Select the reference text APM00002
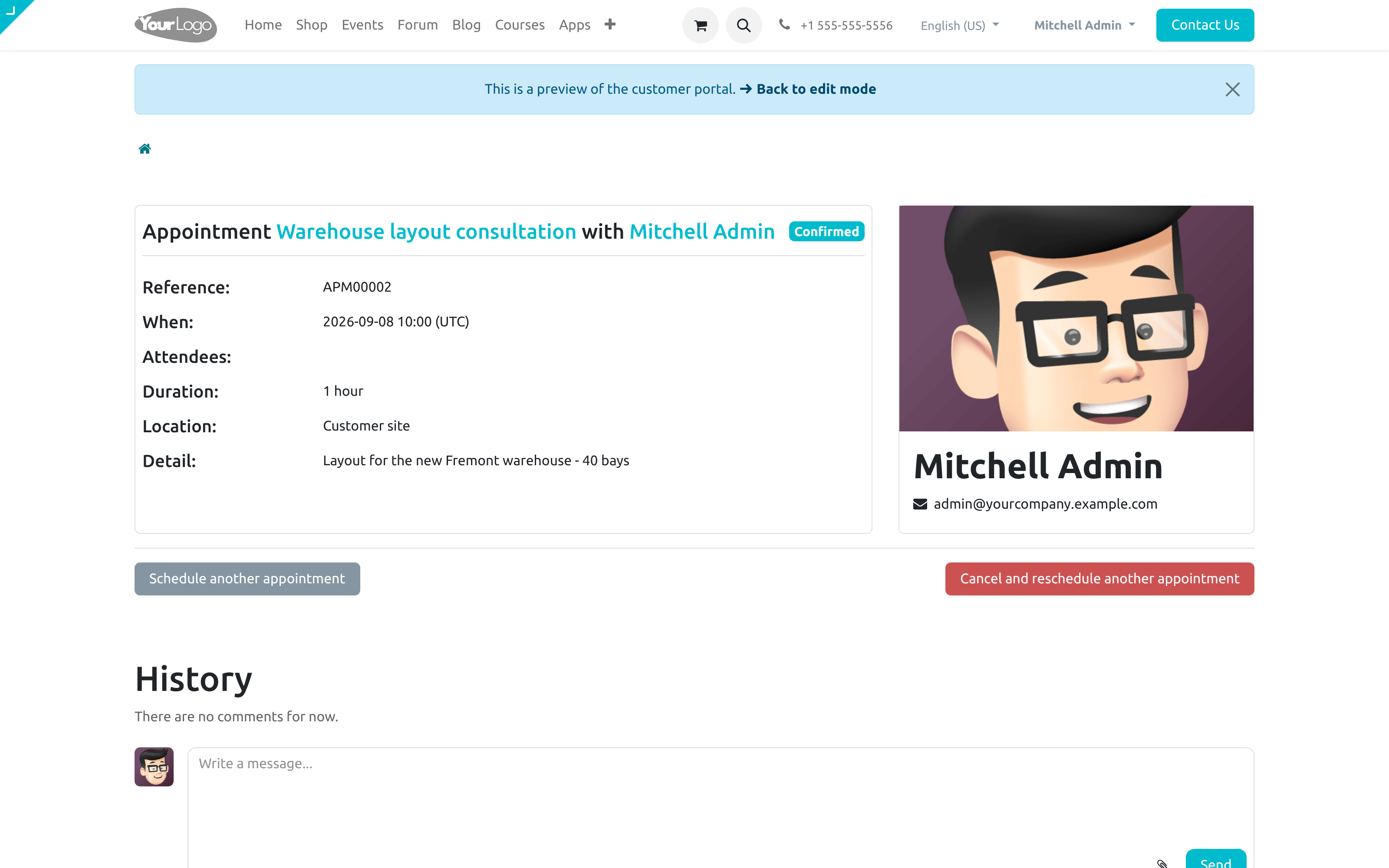Image resolution: width=1389 pixels, height=868 pixels. click(357, 287)
